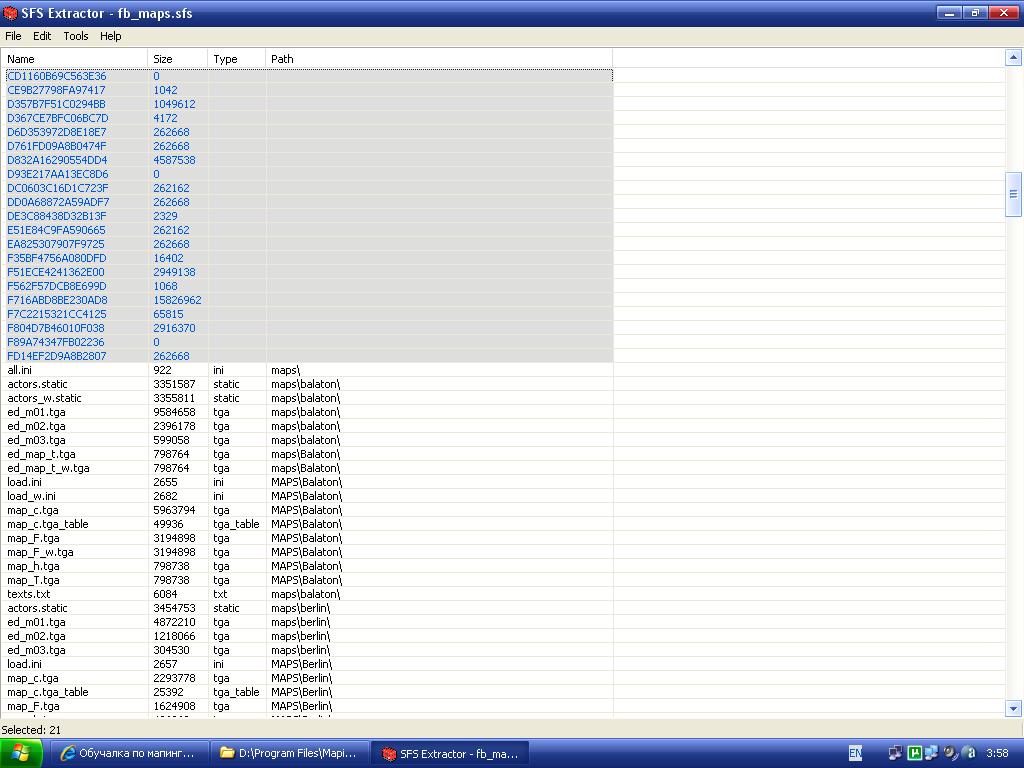The width and height of the screenshot is (1024, 768).
Task: Select the F35BF4756A080DFD file entry
Action: tap(56, 258)
